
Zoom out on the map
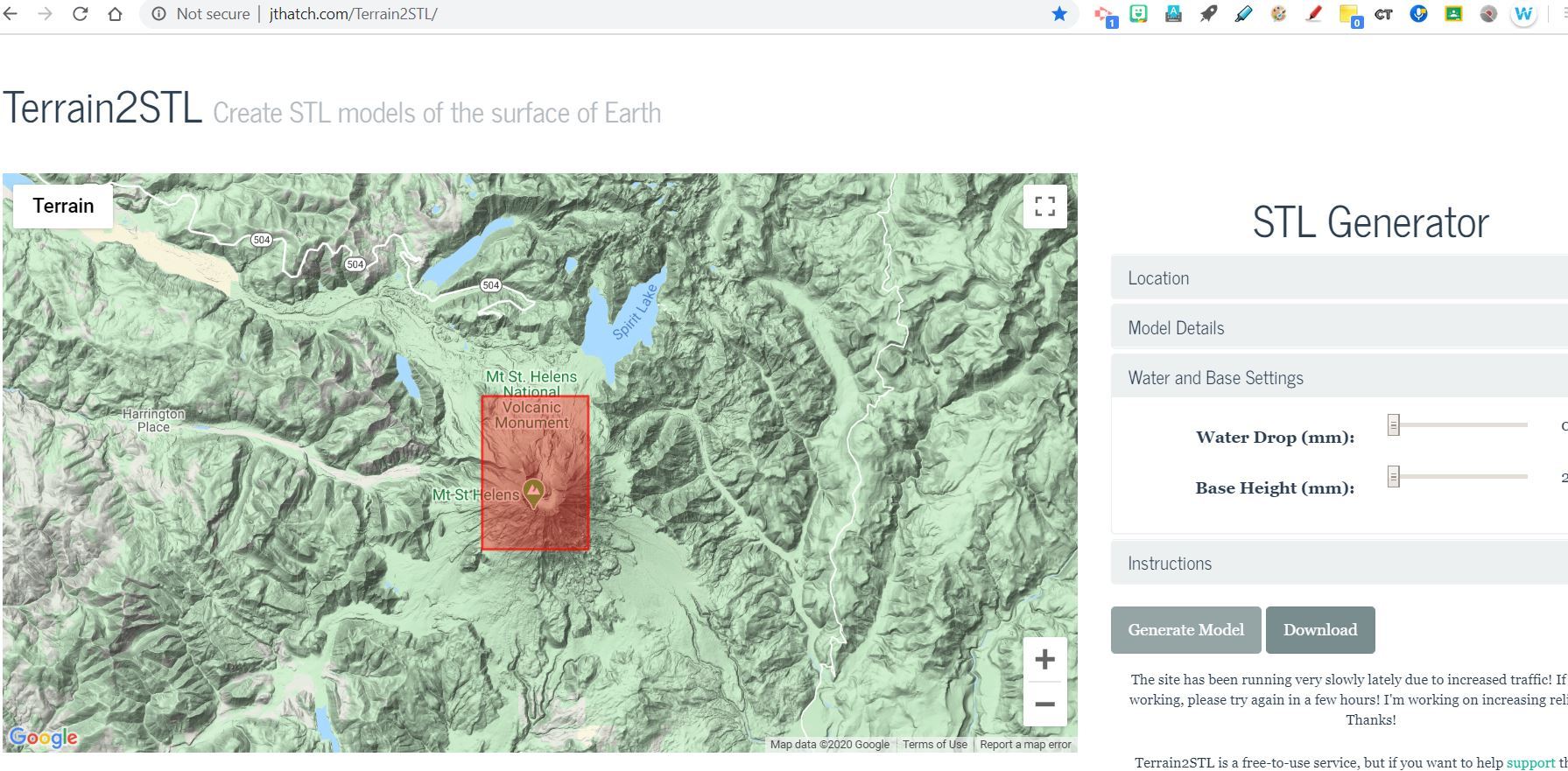[x=1044, y=704]
